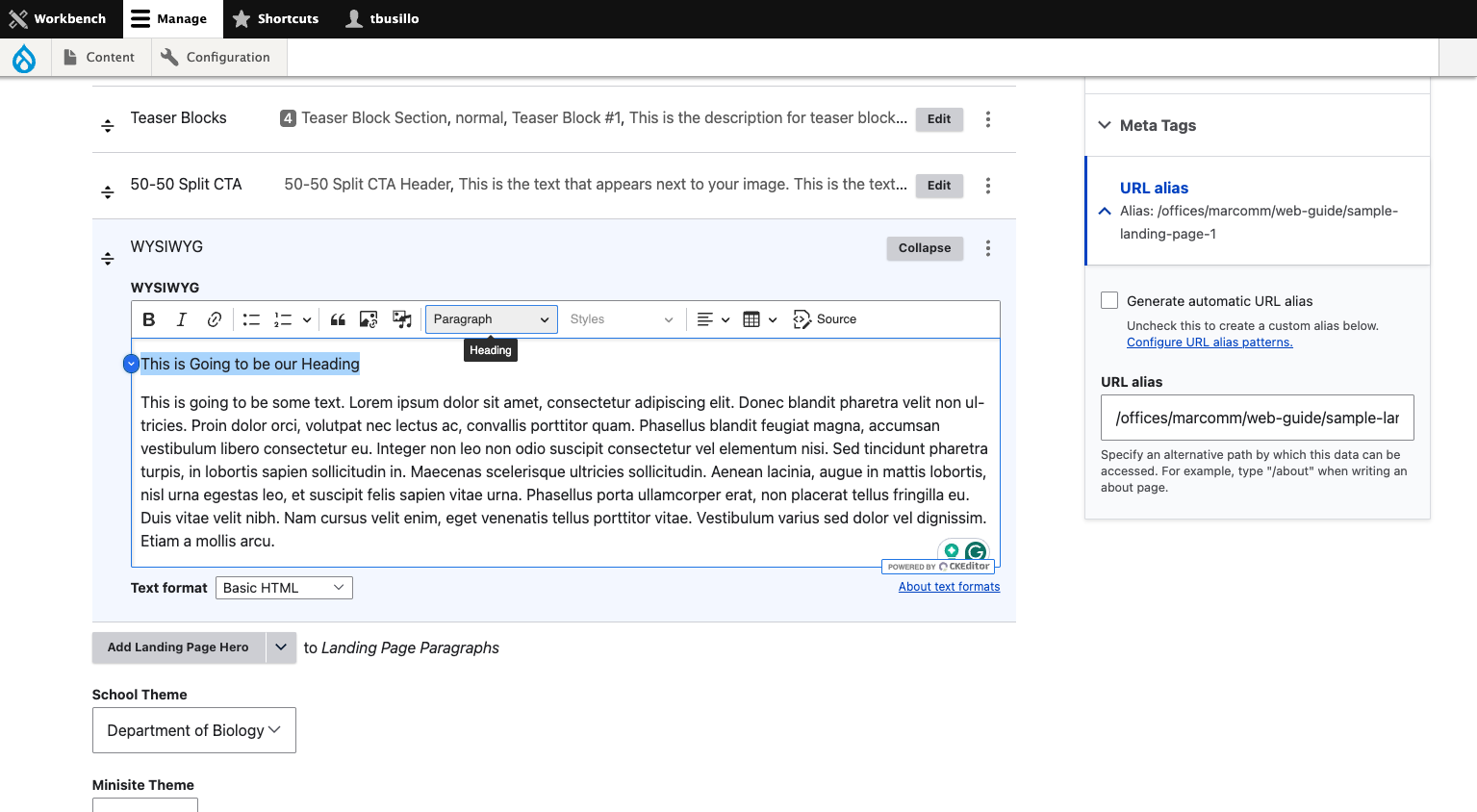Open the numbered list style options arrow

coord(307,319)
